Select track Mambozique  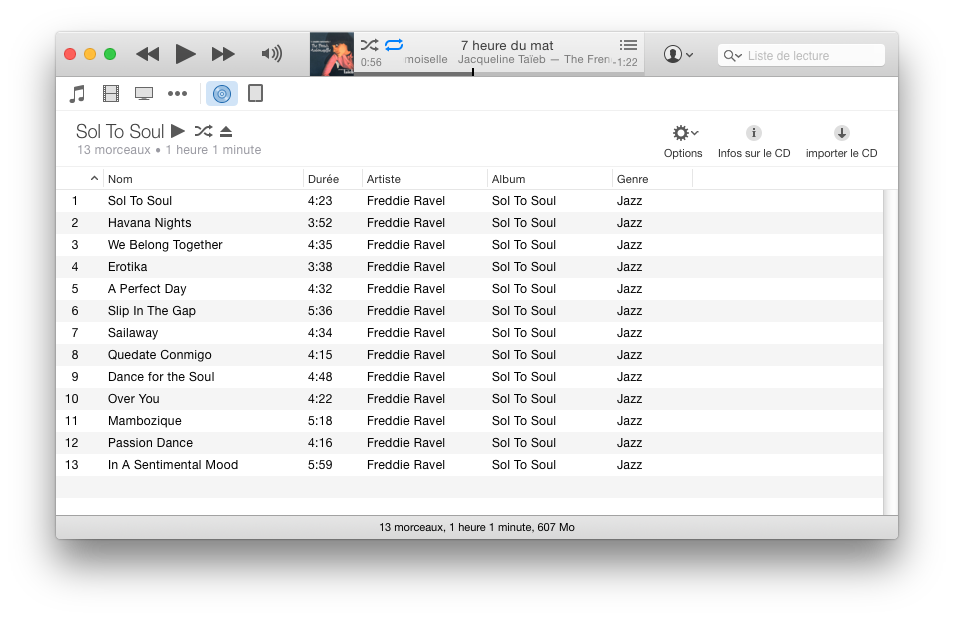coord(469,421)
